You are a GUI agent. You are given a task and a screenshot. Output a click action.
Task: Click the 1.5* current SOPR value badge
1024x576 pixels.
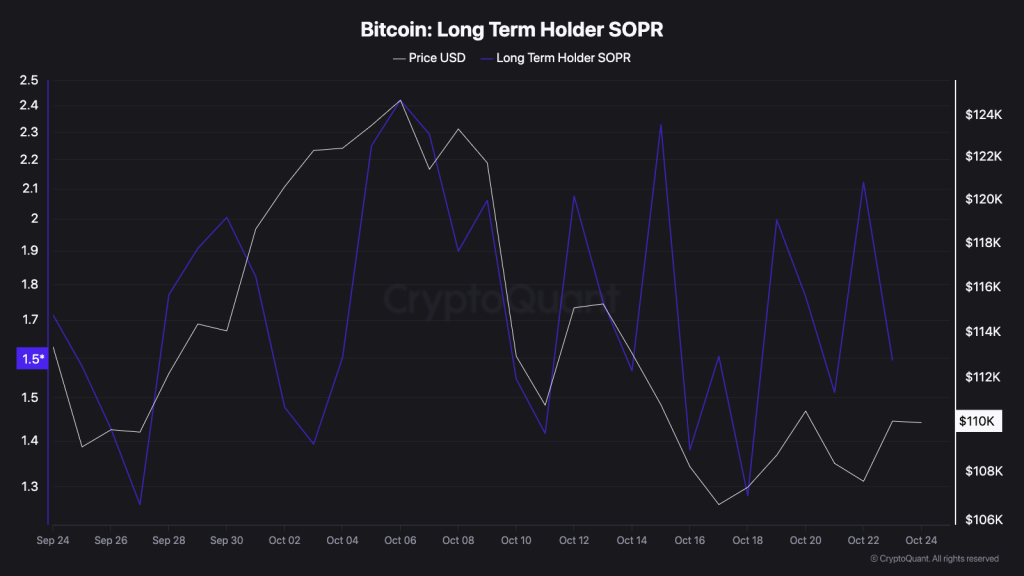[32, 359]
